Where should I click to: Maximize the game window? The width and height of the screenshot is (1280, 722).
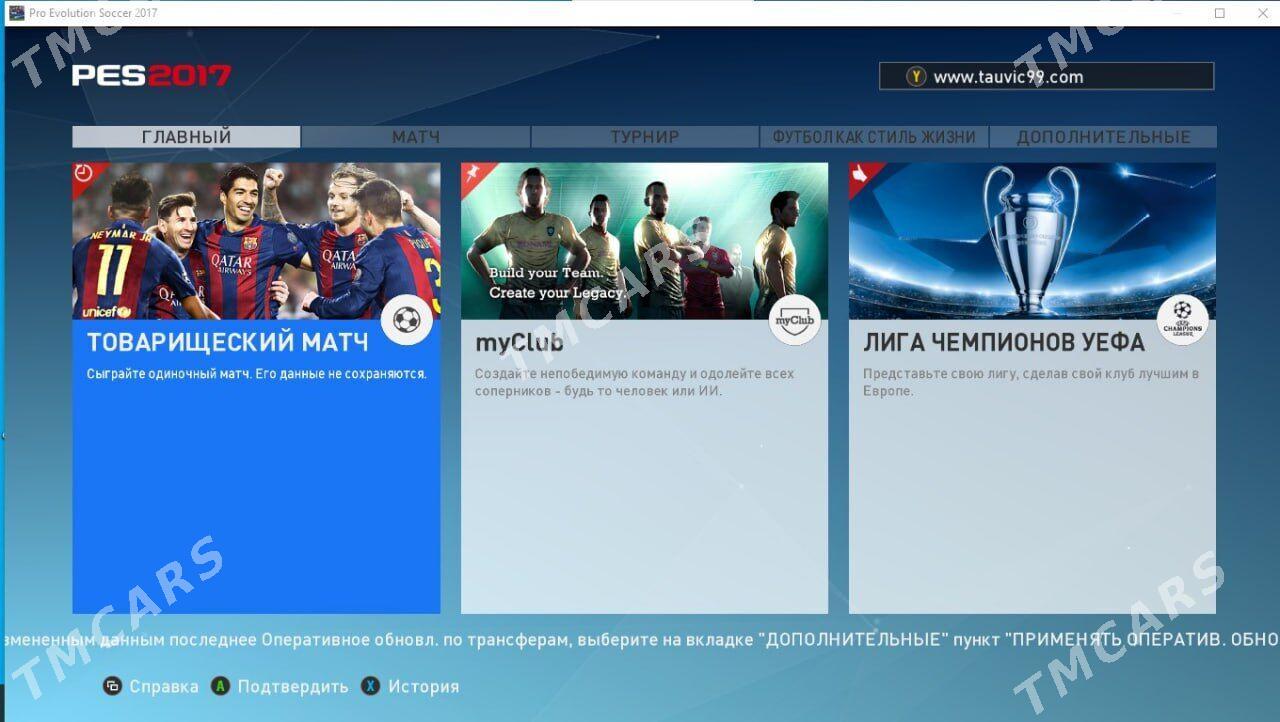pos(1220,13)
